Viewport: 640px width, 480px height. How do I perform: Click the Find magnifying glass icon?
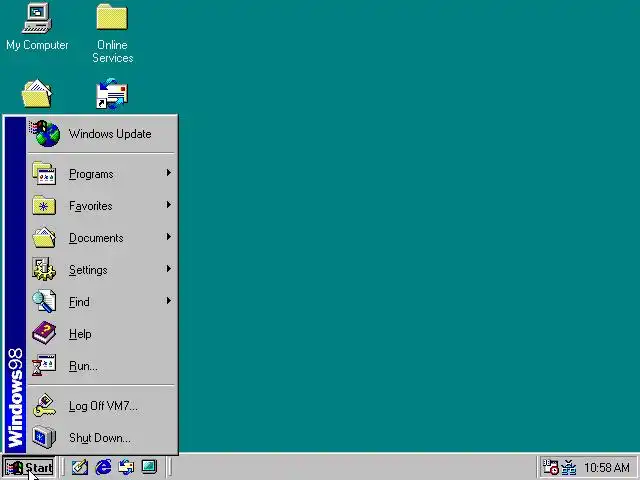(x=44, y=301)
